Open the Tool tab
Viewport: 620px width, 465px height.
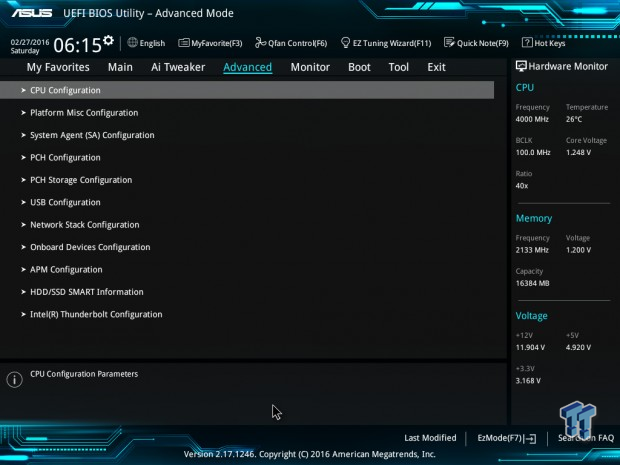[399, 67]
